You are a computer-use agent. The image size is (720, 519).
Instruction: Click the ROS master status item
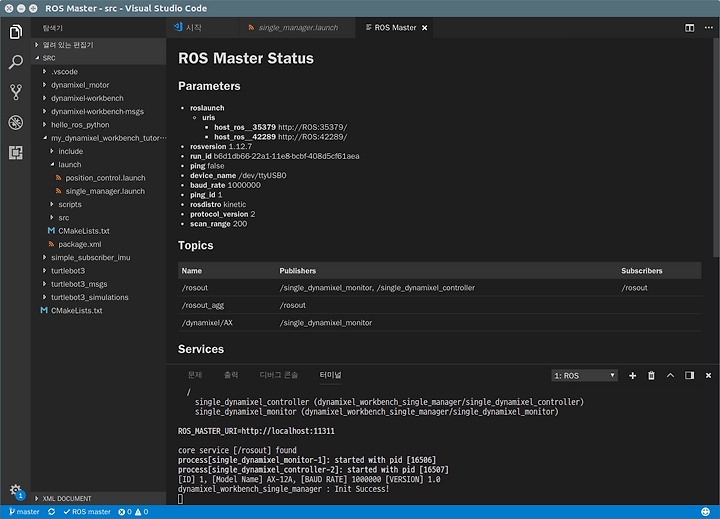pos(87,512)
